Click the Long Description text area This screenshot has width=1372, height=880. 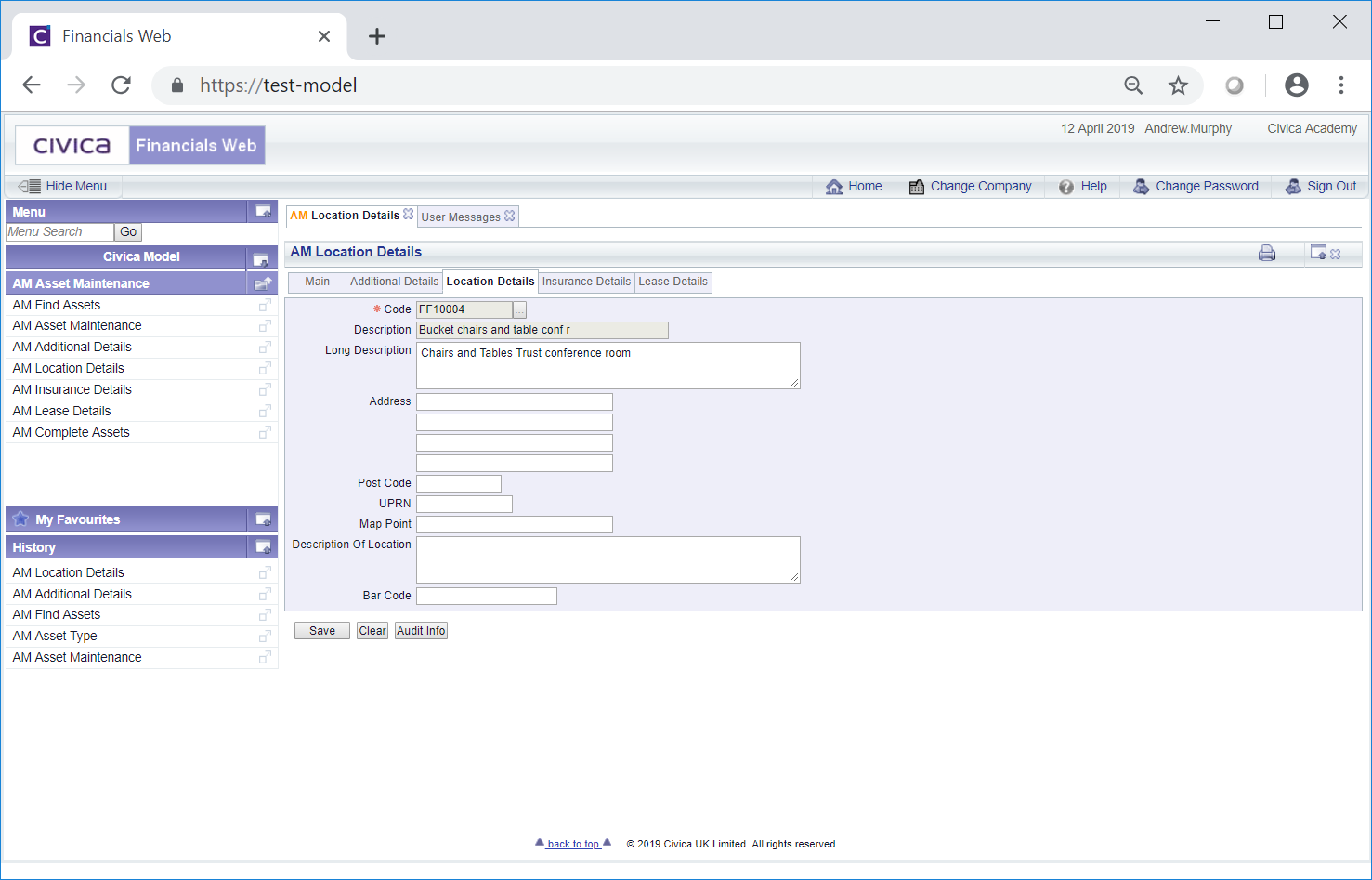tap(608, 365)
